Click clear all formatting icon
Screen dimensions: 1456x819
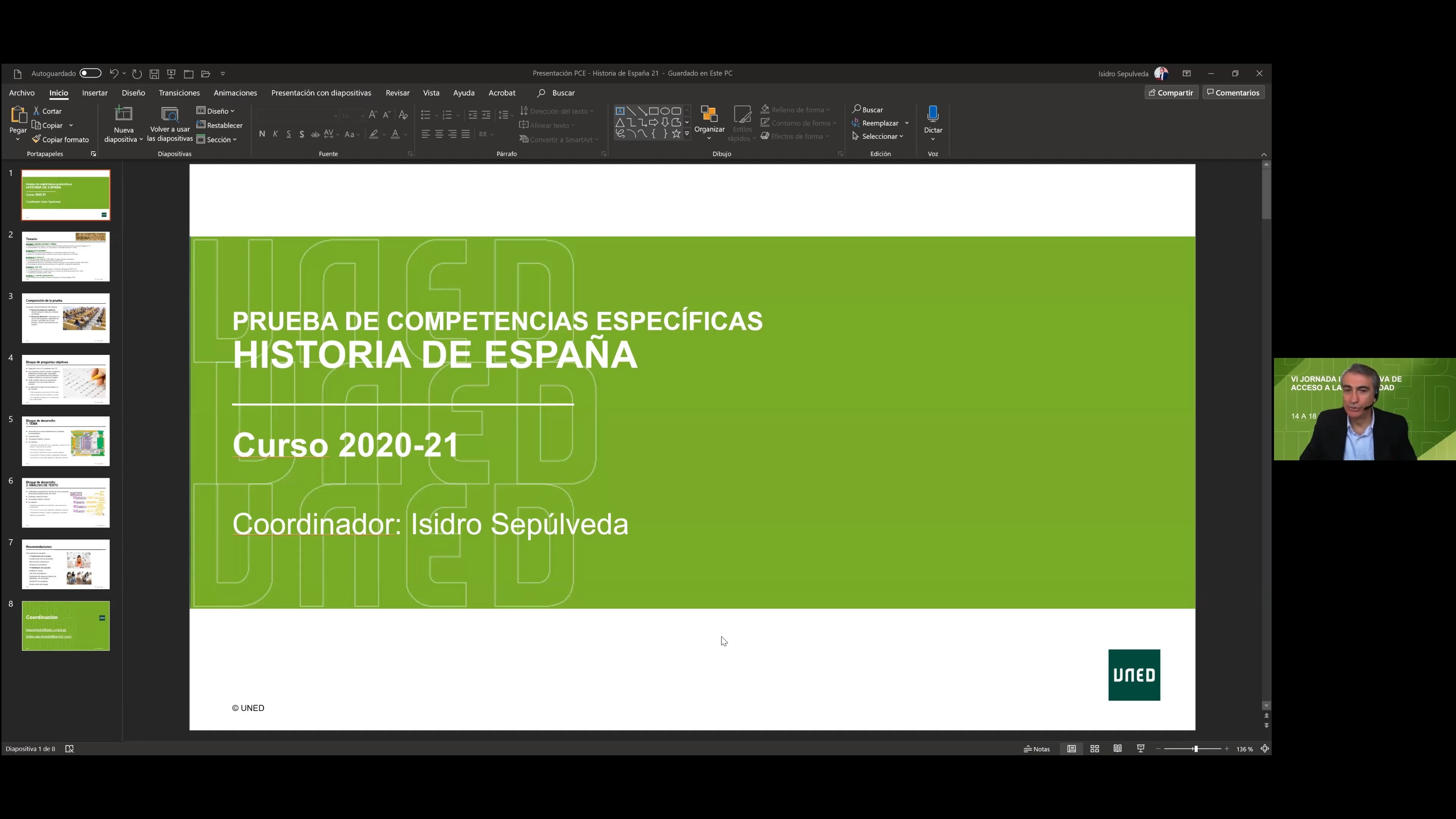coord(403,115)
